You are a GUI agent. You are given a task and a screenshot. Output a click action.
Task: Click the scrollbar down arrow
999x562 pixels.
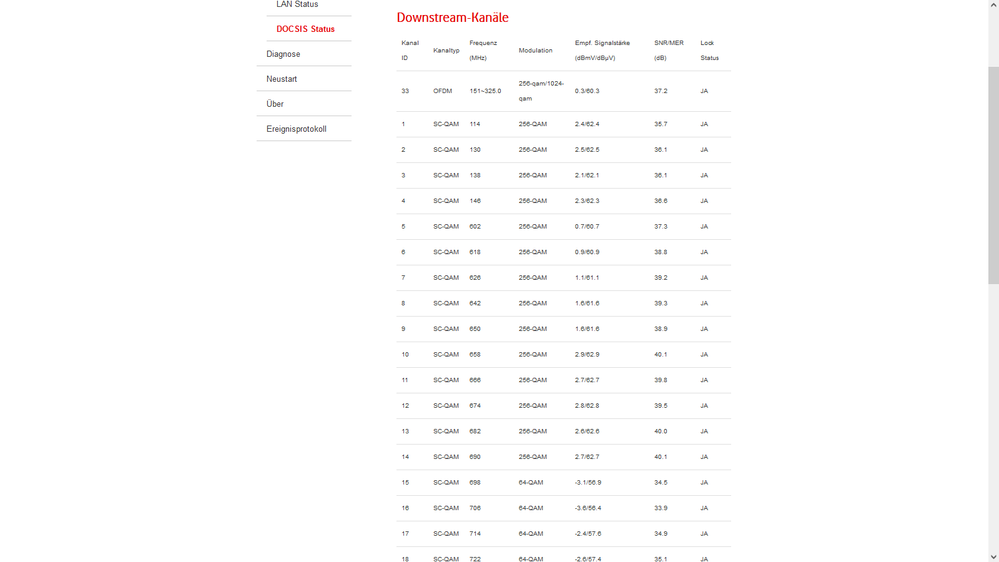tap(993, 557)
